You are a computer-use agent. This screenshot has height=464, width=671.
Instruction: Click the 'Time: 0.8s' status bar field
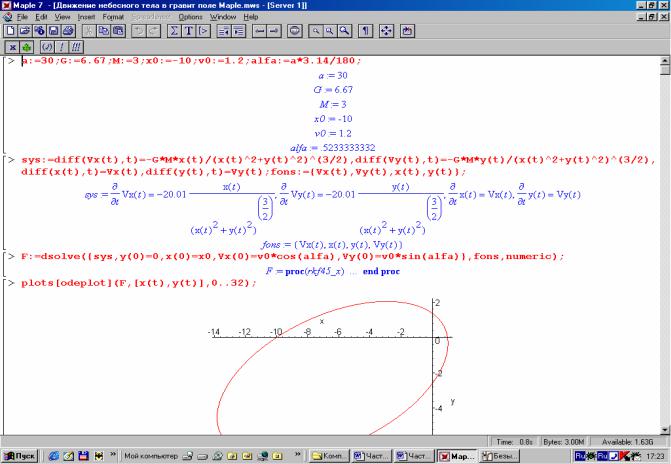[514, 442]
